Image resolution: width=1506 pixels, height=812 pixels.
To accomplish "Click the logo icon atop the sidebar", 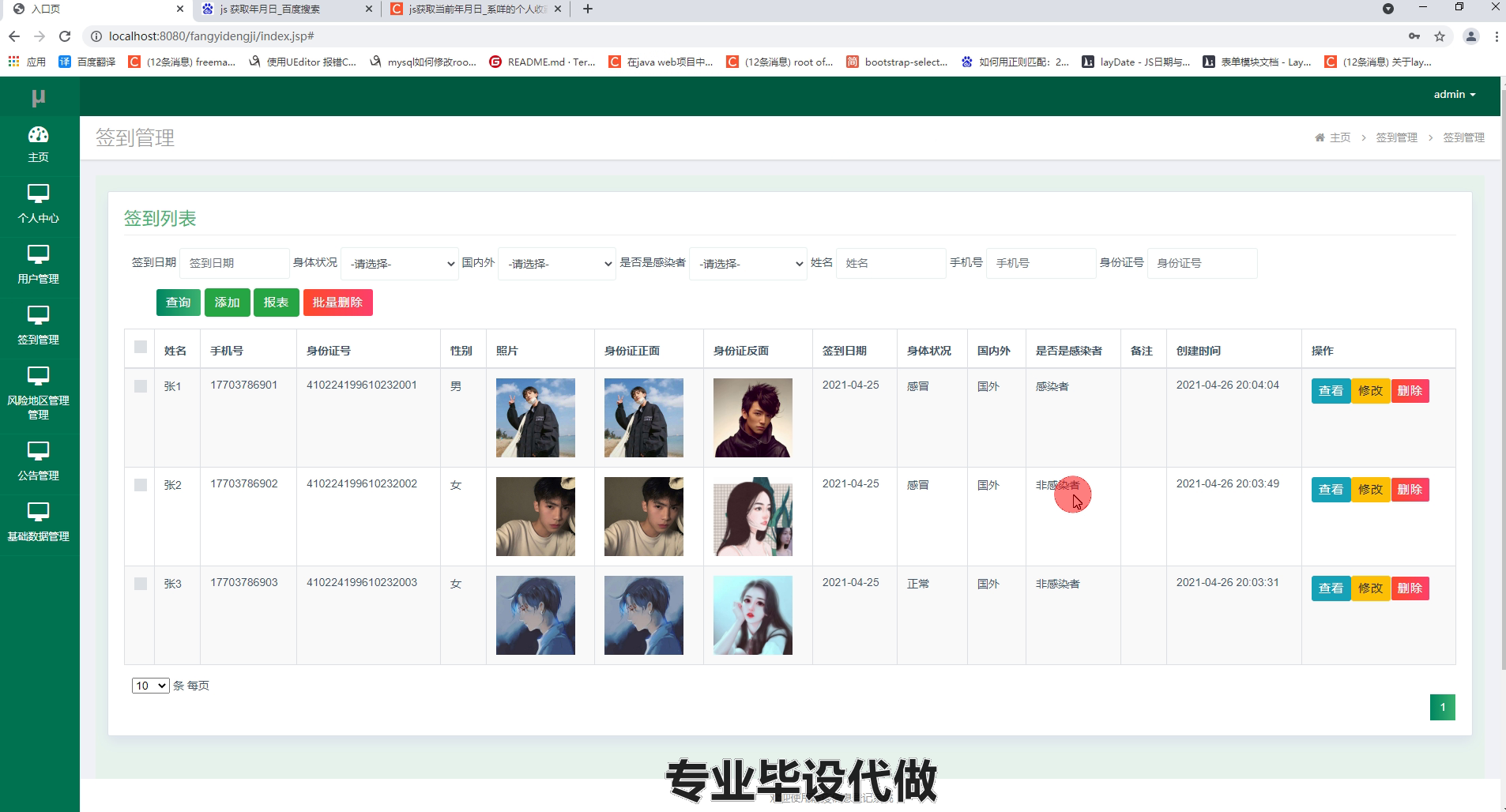I will point(38,97).
